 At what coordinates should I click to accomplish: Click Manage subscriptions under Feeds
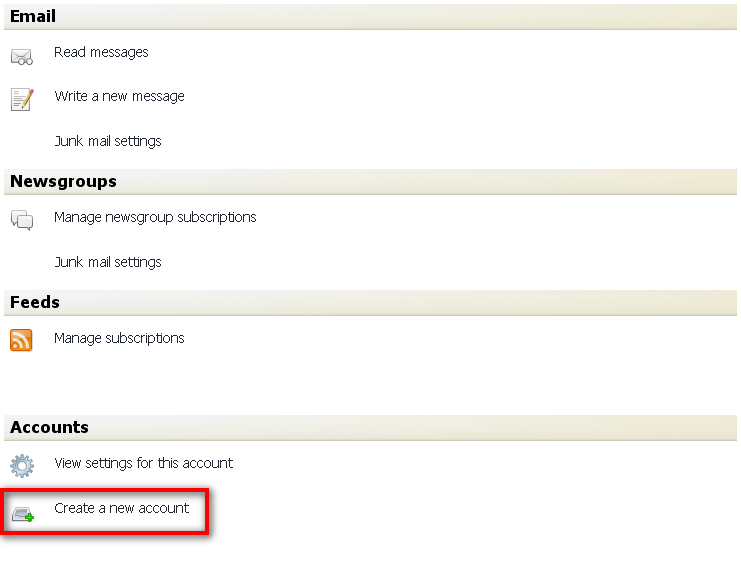pyautogui.click(x=119, y=338)
